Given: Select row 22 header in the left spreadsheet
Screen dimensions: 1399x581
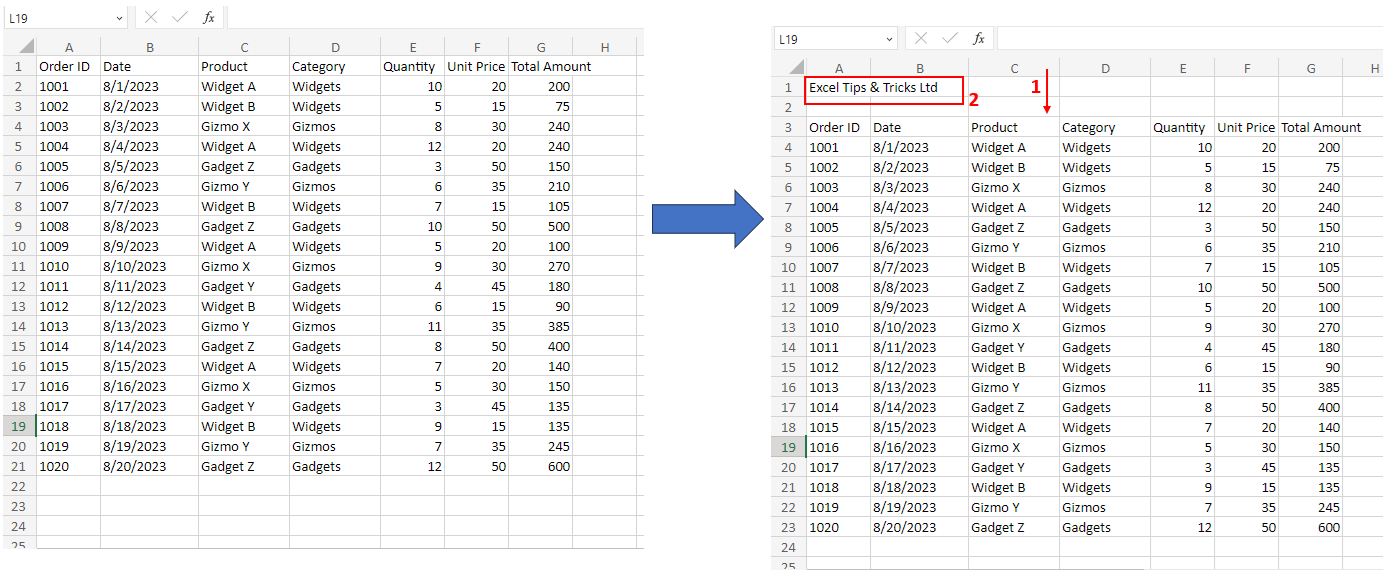Looking at the screenshot, I should pos(18,486).
